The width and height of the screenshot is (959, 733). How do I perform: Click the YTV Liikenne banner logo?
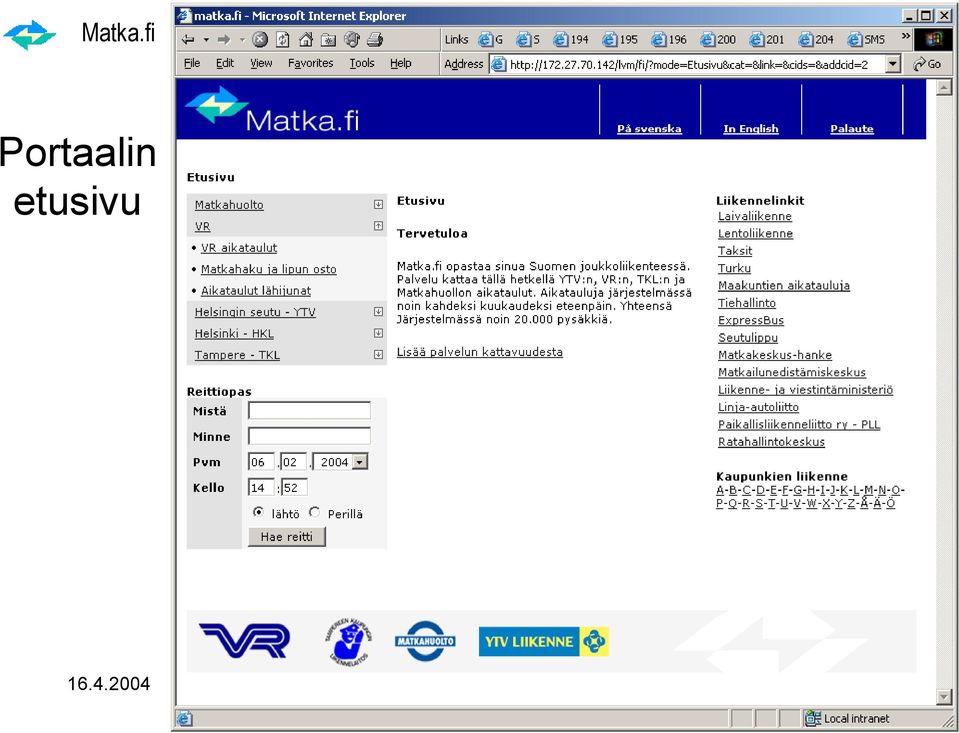point(544,641)
